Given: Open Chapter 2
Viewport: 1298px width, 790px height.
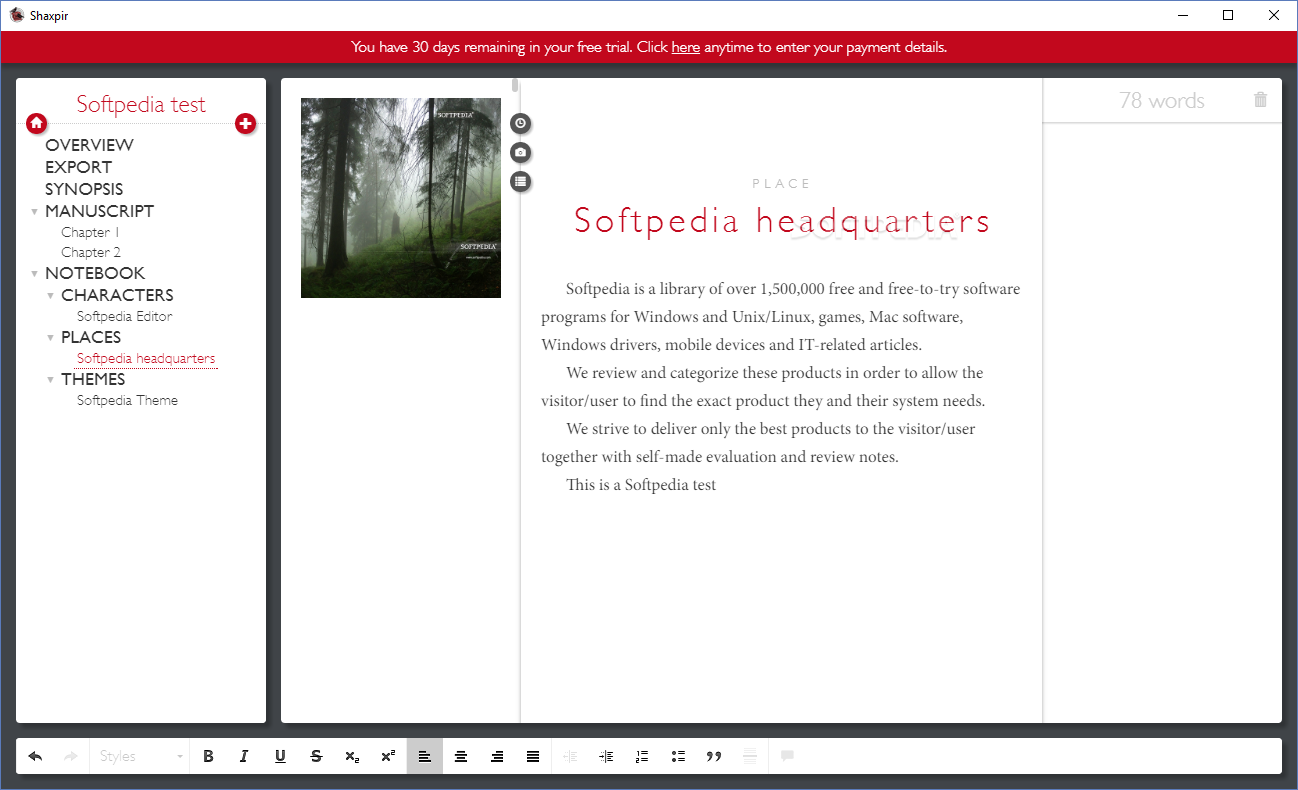Looking at the screenshot, I should tap(91, 252).
